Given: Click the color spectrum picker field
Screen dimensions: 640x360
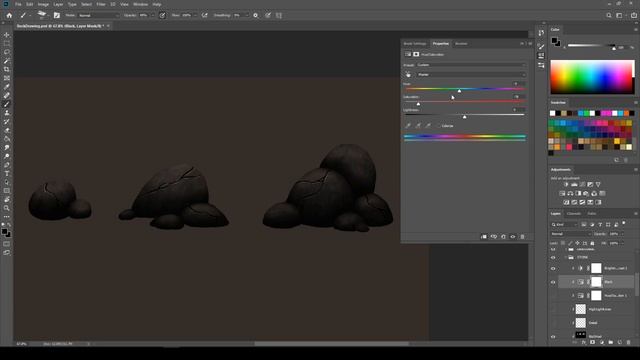Looking at the screenshot, I should coord(592,77).
